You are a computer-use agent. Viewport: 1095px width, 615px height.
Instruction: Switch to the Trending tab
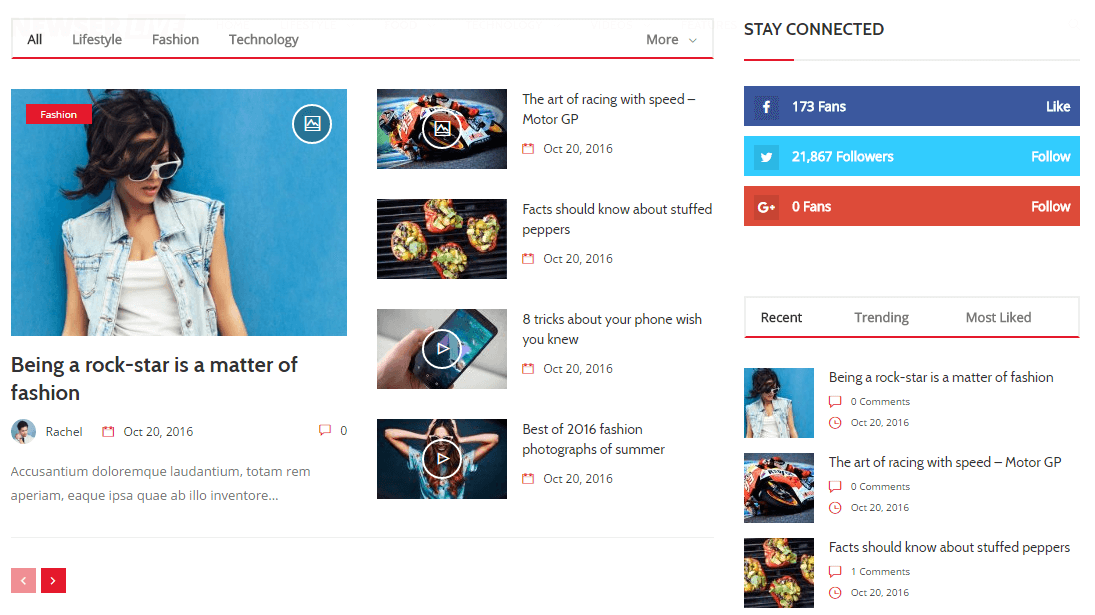881,318
